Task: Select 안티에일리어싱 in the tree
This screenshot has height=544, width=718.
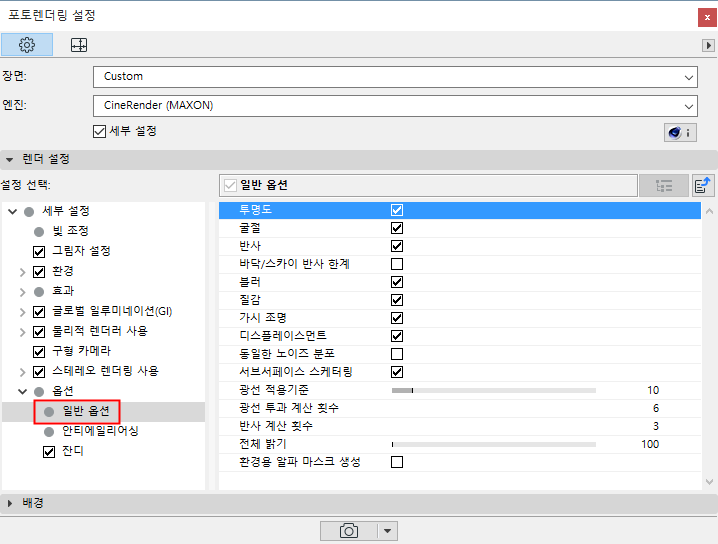Action: point(100,431)
